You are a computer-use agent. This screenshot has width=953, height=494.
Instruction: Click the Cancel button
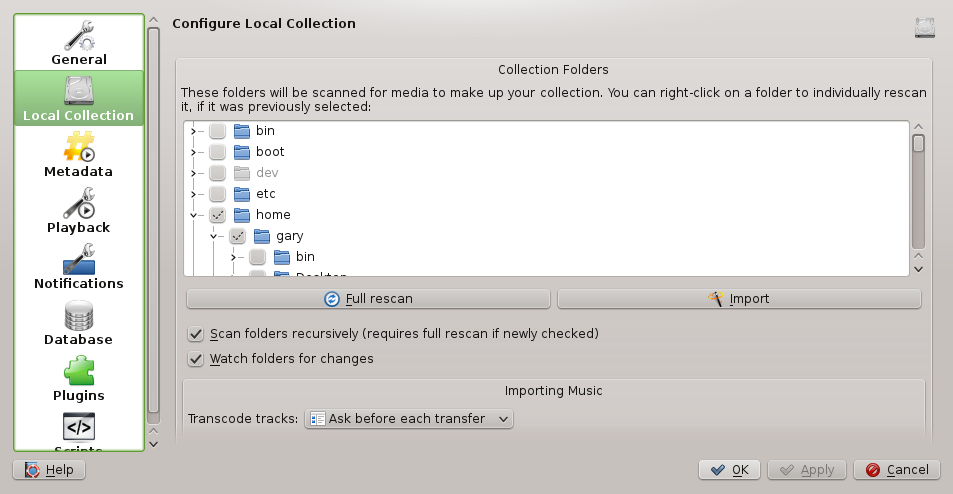click(897, 470)
